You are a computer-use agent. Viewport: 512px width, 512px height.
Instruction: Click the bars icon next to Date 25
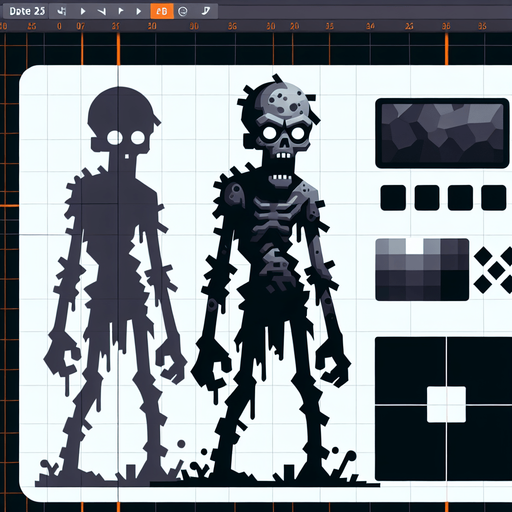click(x=61, y=11)
